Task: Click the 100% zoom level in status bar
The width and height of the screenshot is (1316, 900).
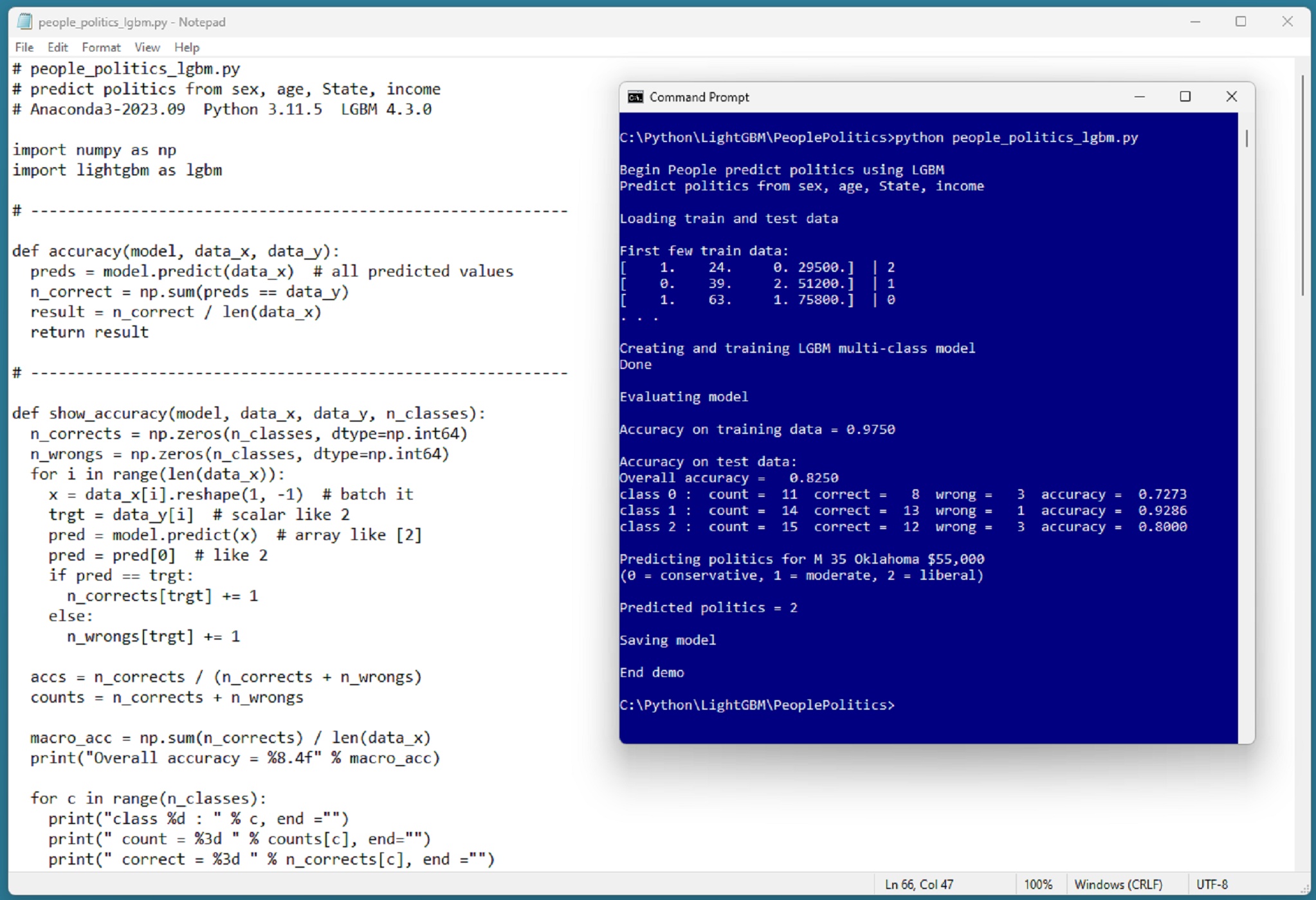Action: 1038,885
